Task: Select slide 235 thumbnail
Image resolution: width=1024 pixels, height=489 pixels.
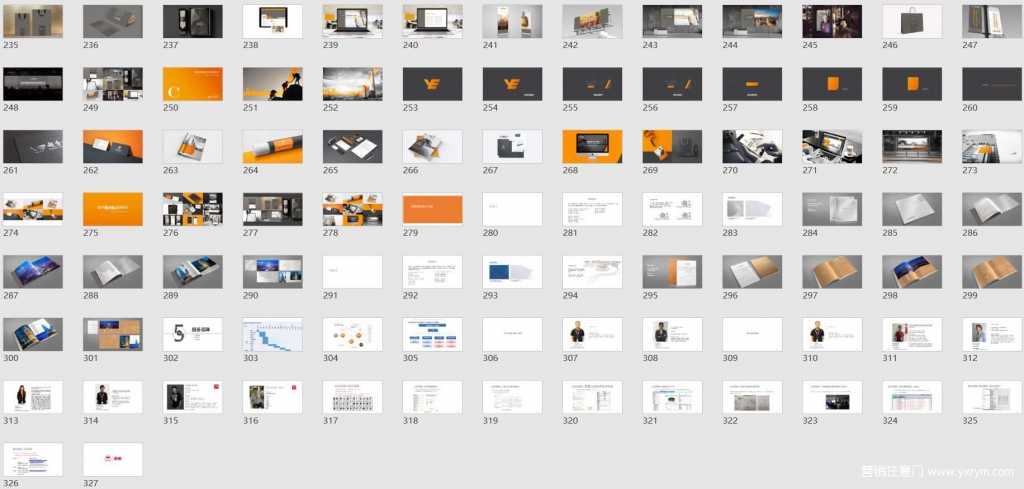Action: (x=33, y=21)
